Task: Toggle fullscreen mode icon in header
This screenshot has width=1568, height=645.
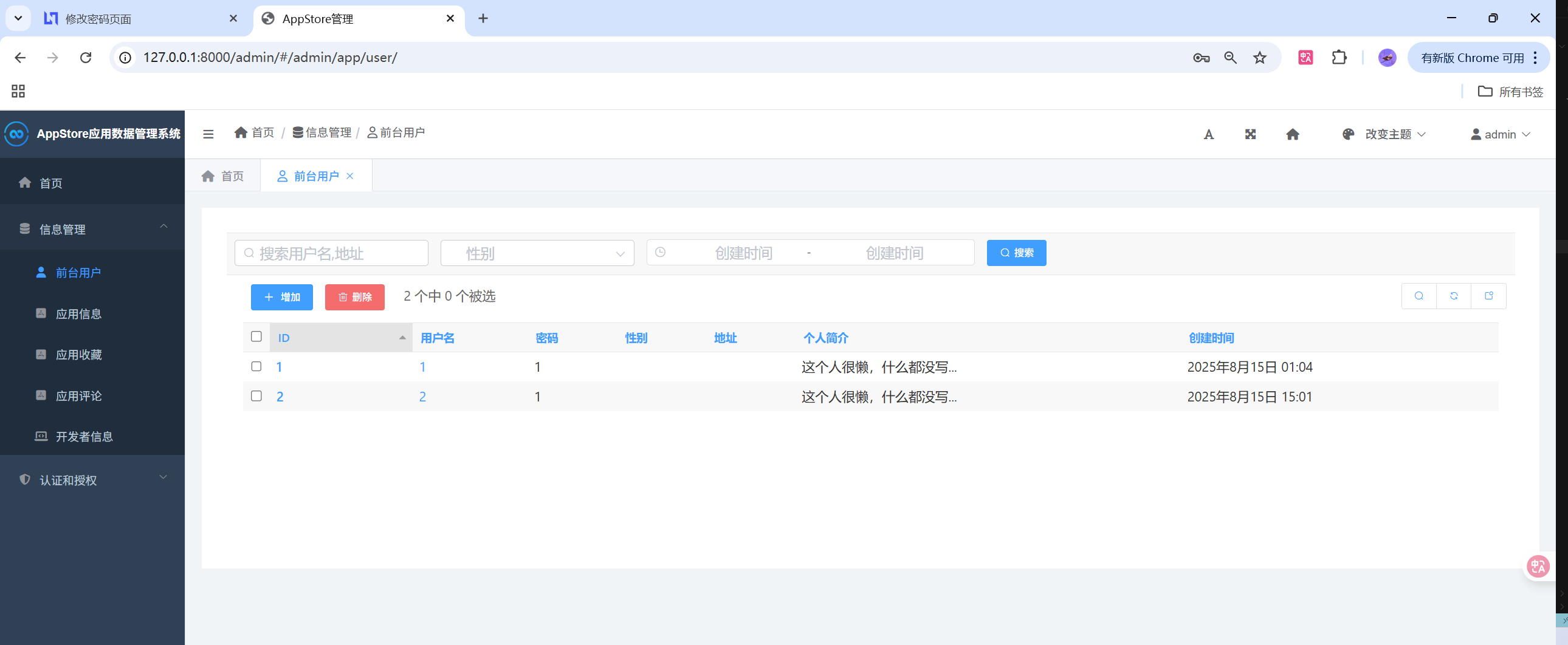Action: 1250,134
